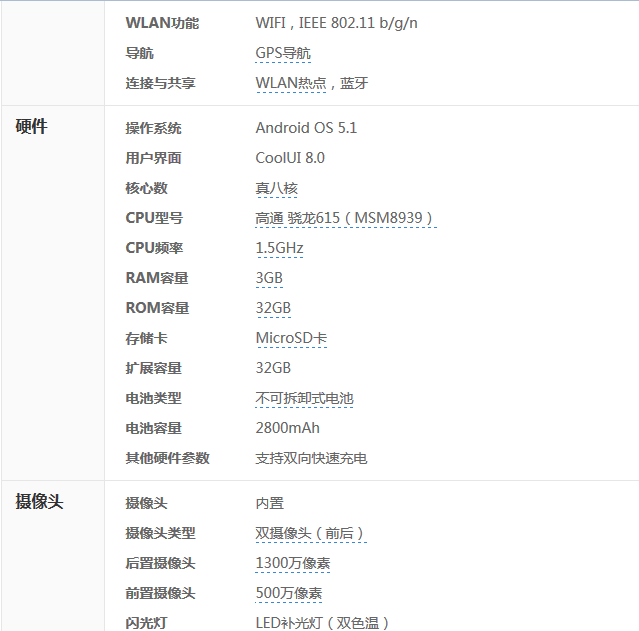Click the 连接与共享 label

coord(160,84)
